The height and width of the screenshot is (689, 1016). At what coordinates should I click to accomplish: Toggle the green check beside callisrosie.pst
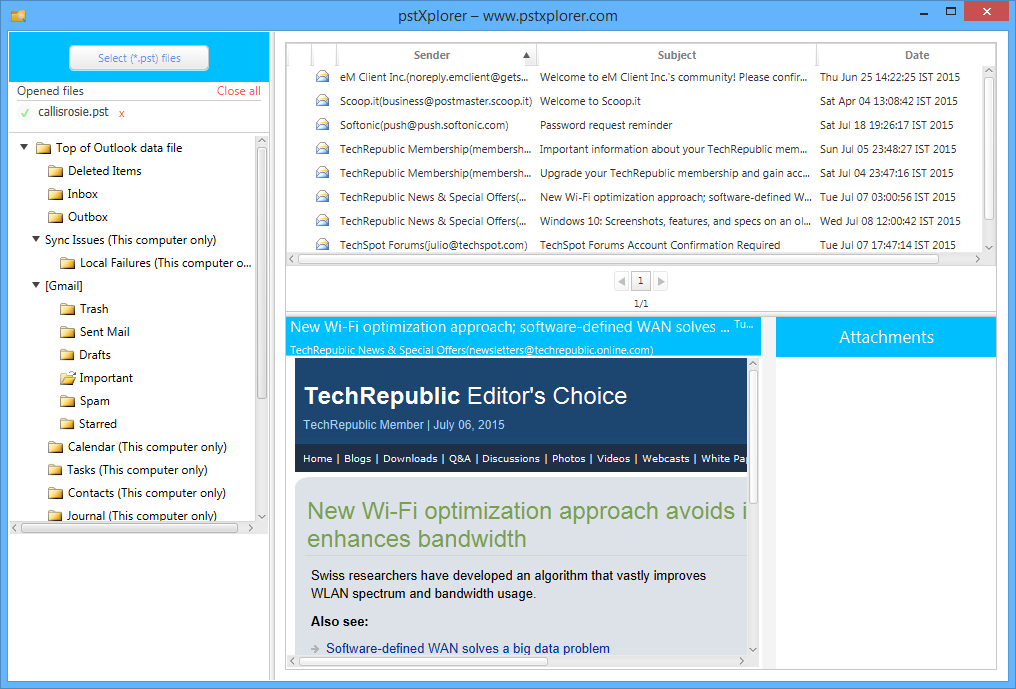click(25, 113)
